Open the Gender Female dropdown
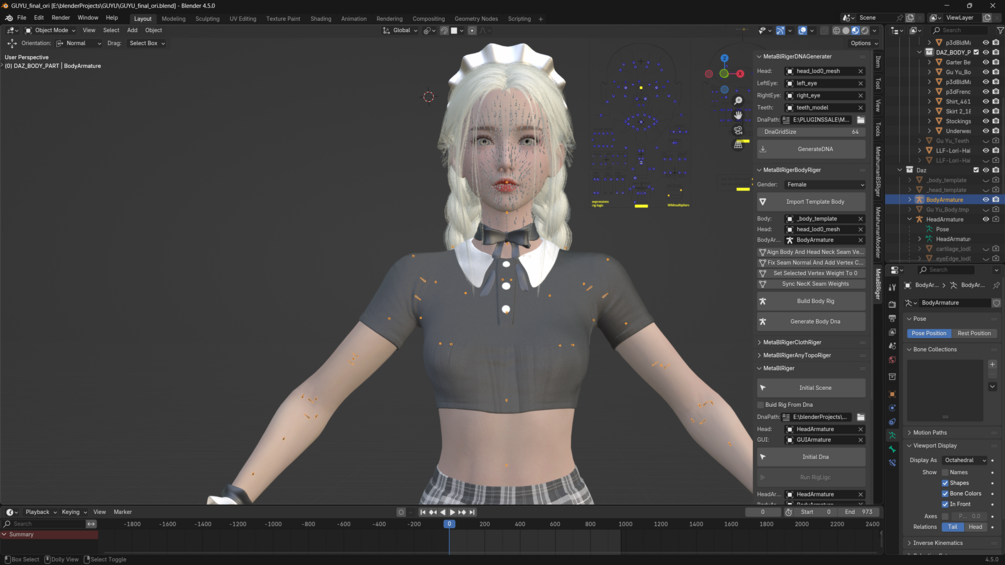 point(824,184)
